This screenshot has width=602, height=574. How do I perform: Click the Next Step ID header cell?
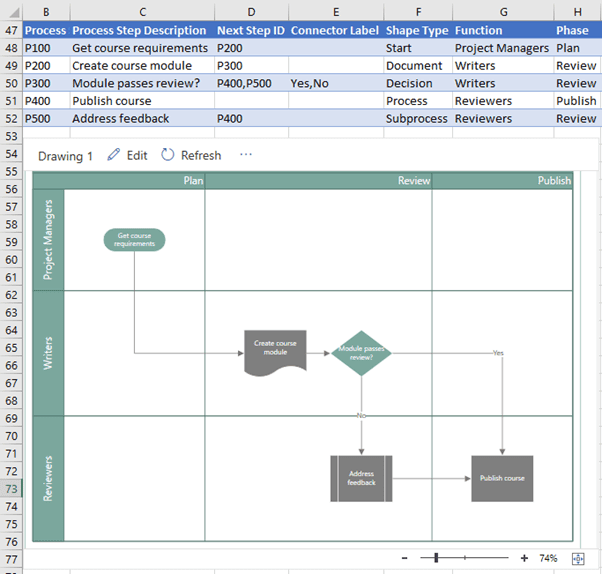(251, 30)
